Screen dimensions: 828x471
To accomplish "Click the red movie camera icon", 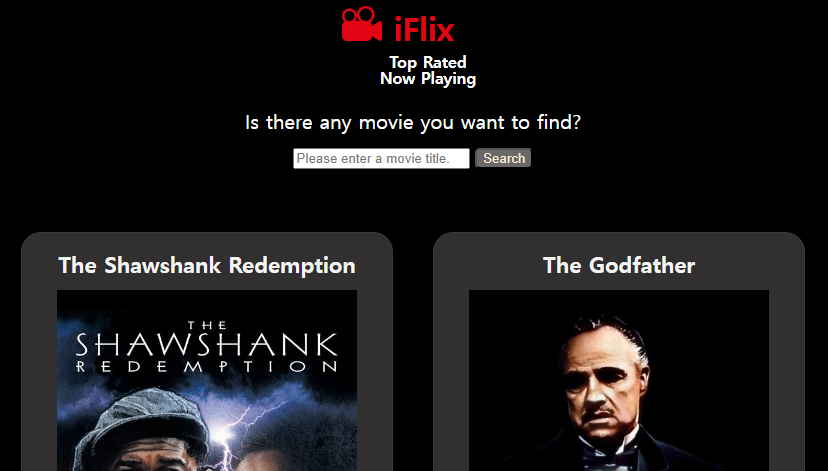I will tap(362, 24).
